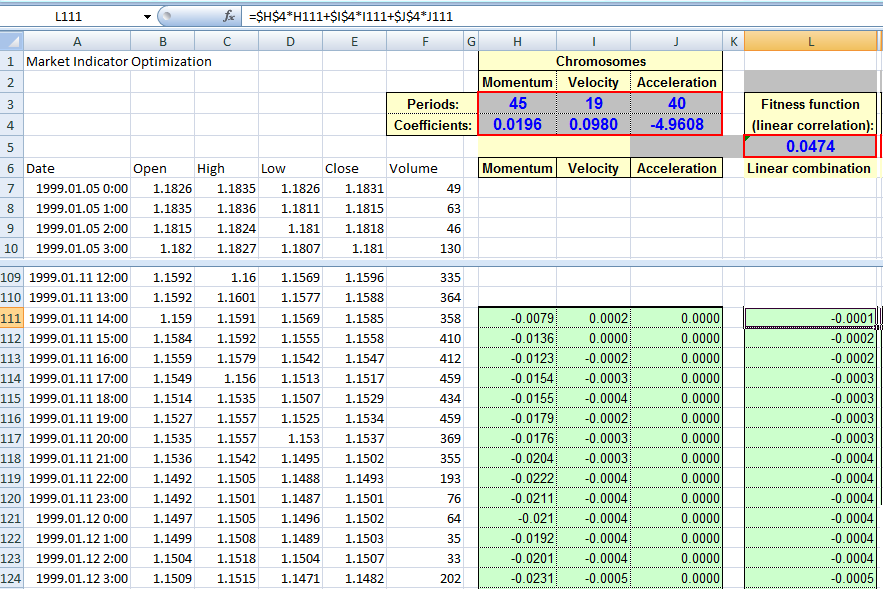Select row 5 header
883x589 pixels.
click(11, 147)
